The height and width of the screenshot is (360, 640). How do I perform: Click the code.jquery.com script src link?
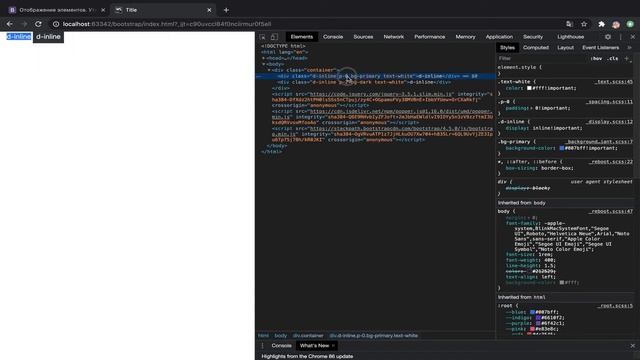point(381,94)
